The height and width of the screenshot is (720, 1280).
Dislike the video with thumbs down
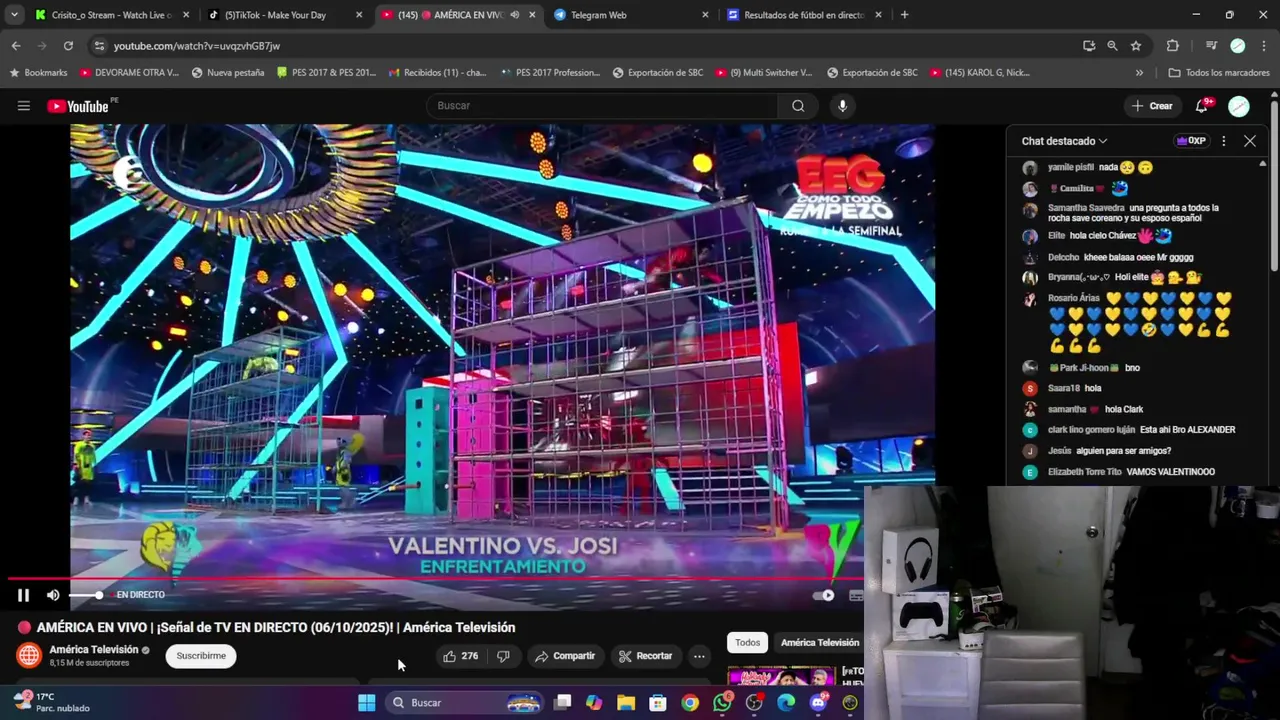coord(503,656)
